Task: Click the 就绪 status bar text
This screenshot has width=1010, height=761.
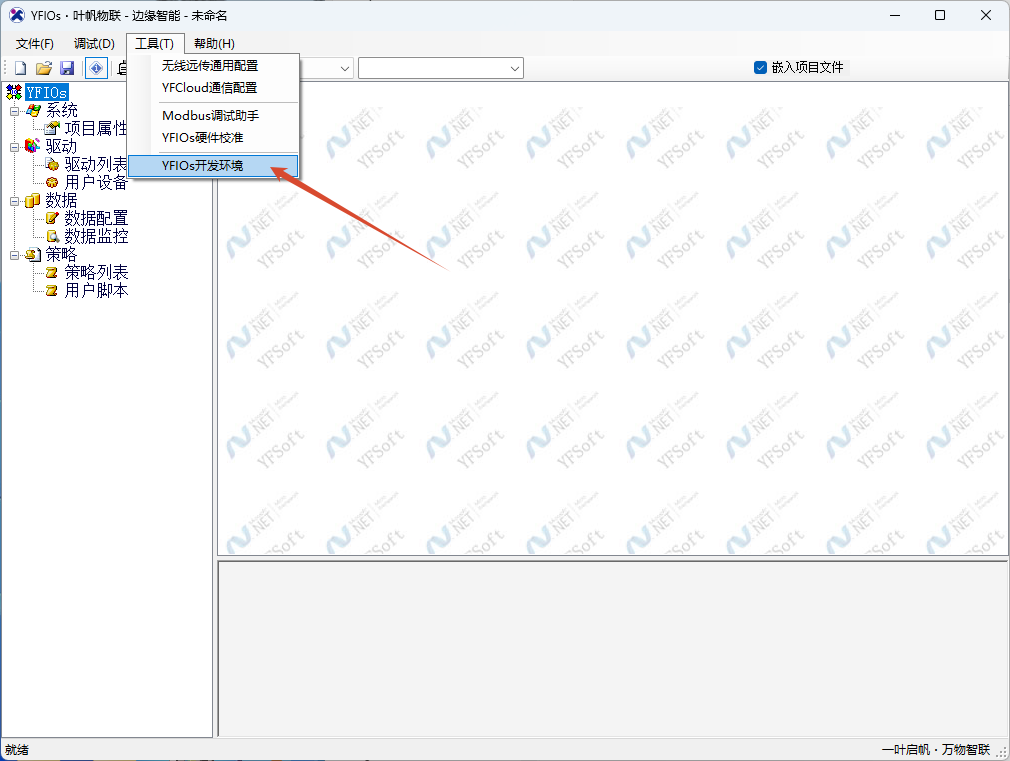Action: click(17, 750)
